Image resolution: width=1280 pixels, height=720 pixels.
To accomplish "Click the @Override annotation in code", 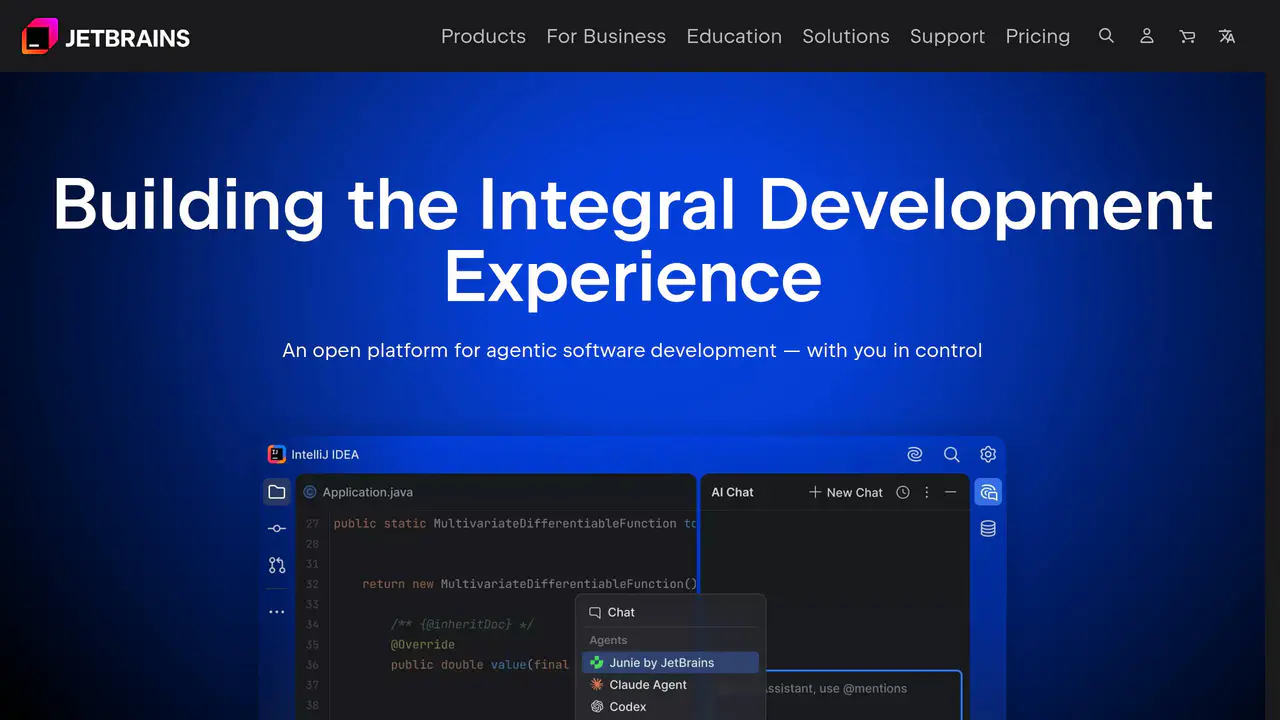I will click(423, 644).
